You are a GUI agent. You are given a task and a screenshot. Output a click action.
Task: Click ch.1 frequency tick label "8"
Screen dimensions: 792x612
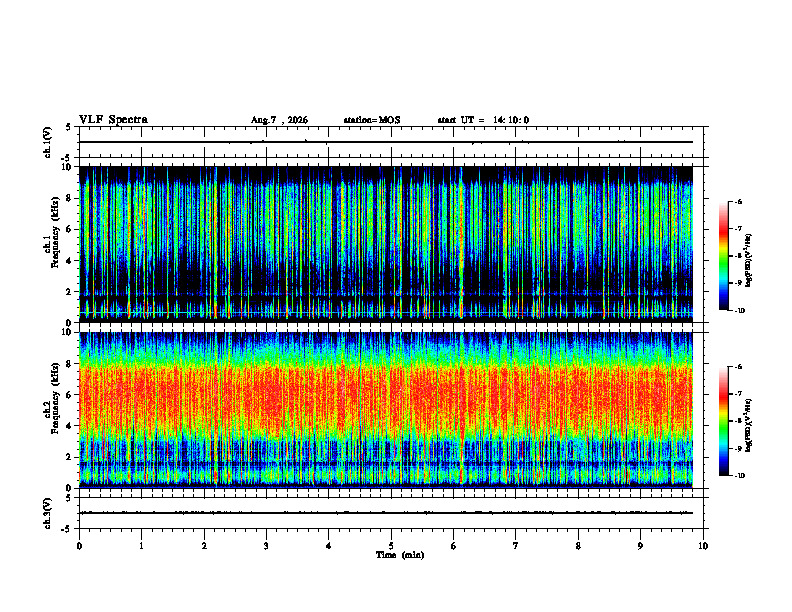[71, 198]
